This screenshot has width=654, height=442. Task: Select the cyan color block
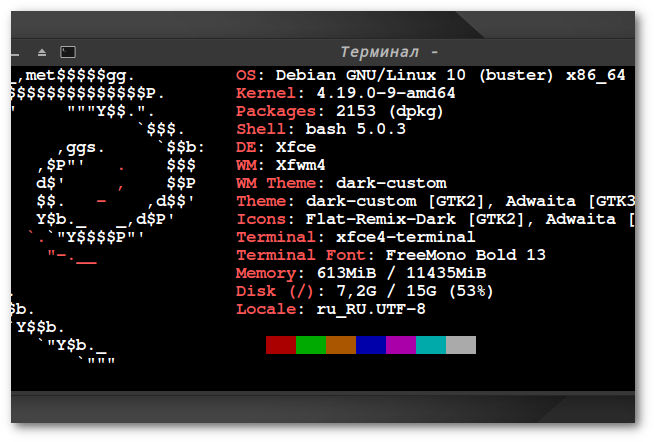tap(431, 345)
